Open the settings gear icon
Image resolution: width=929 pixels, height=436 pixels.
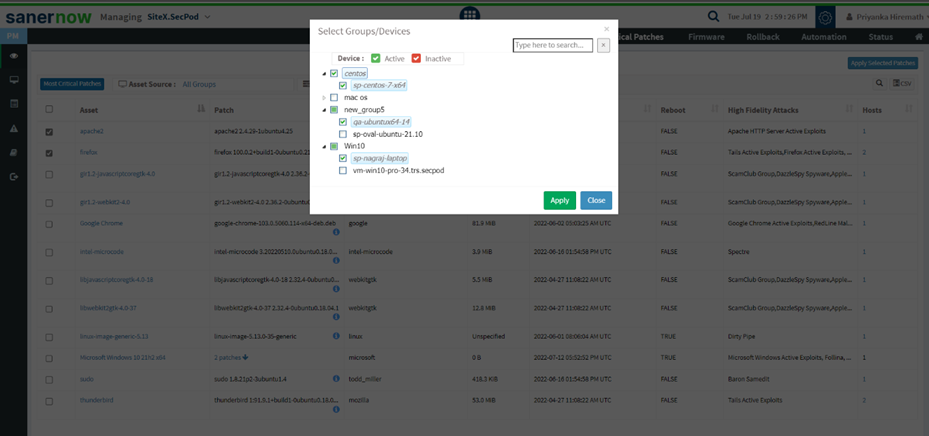pos(825,17)
